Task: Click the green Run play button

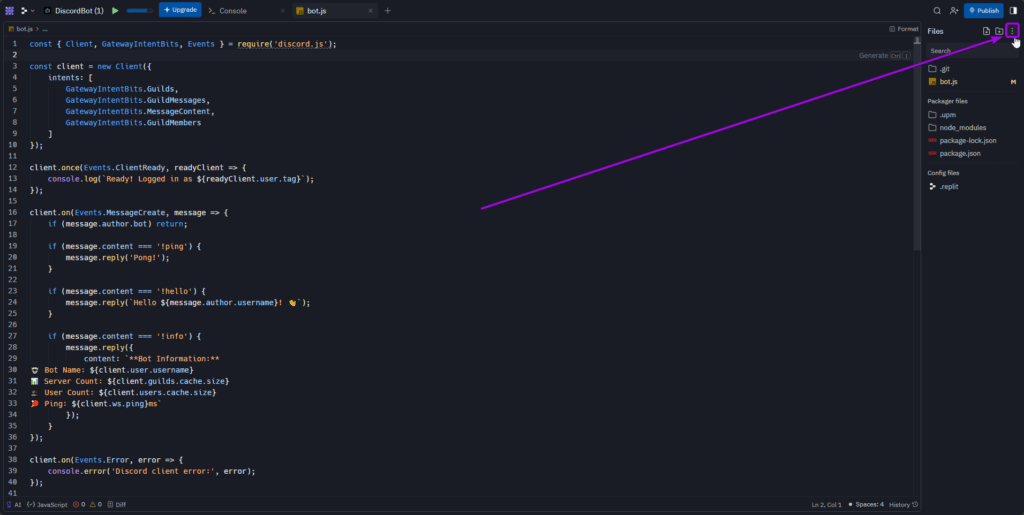Action: pyautogui.click(x=115, y=10)
